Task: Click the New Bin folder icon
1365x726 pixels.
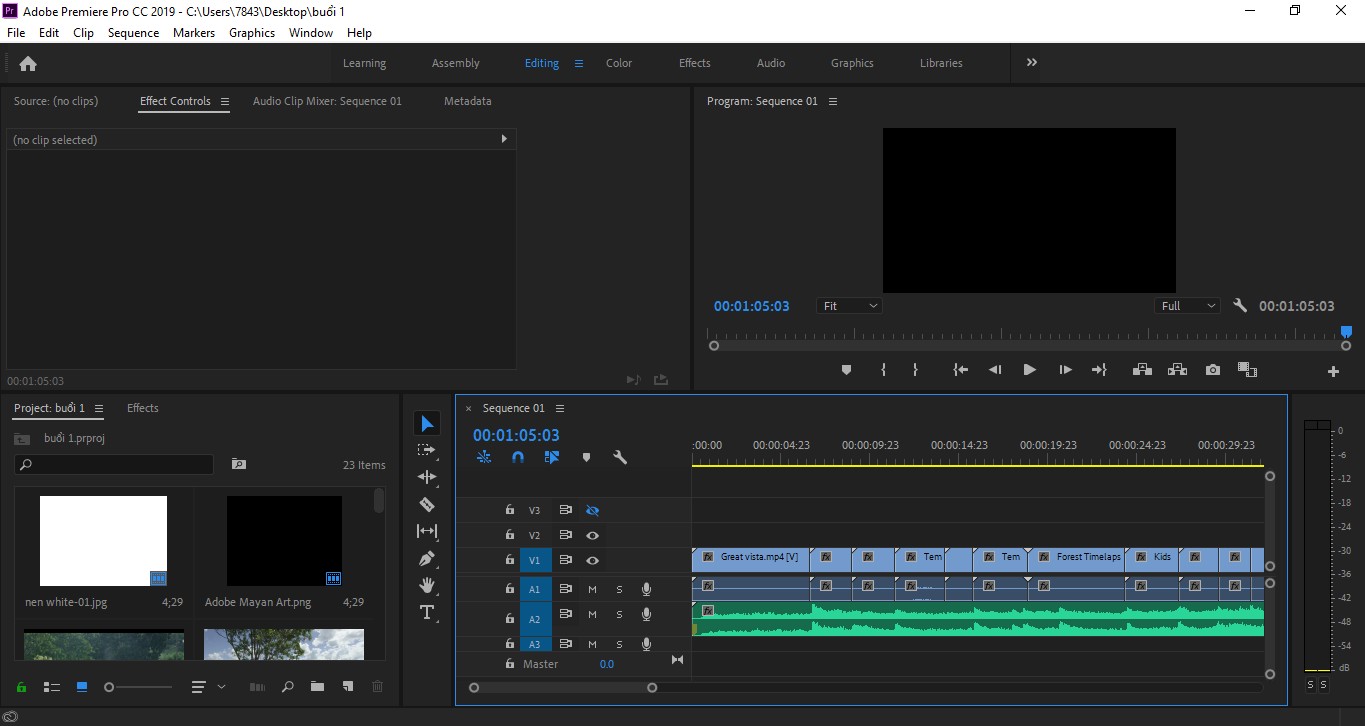Action: click(317, 687)
